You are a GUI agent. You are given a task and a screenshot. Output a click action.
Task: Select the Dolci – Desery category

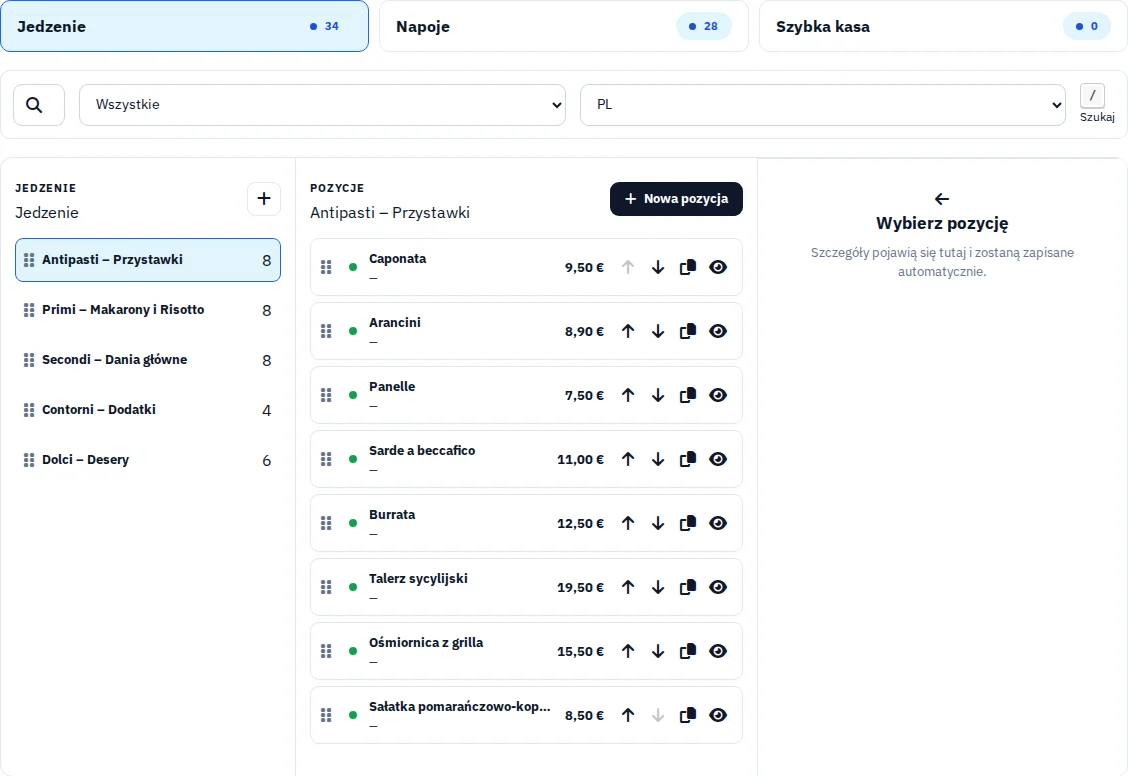pyautogui.click(x=147, y=460)
